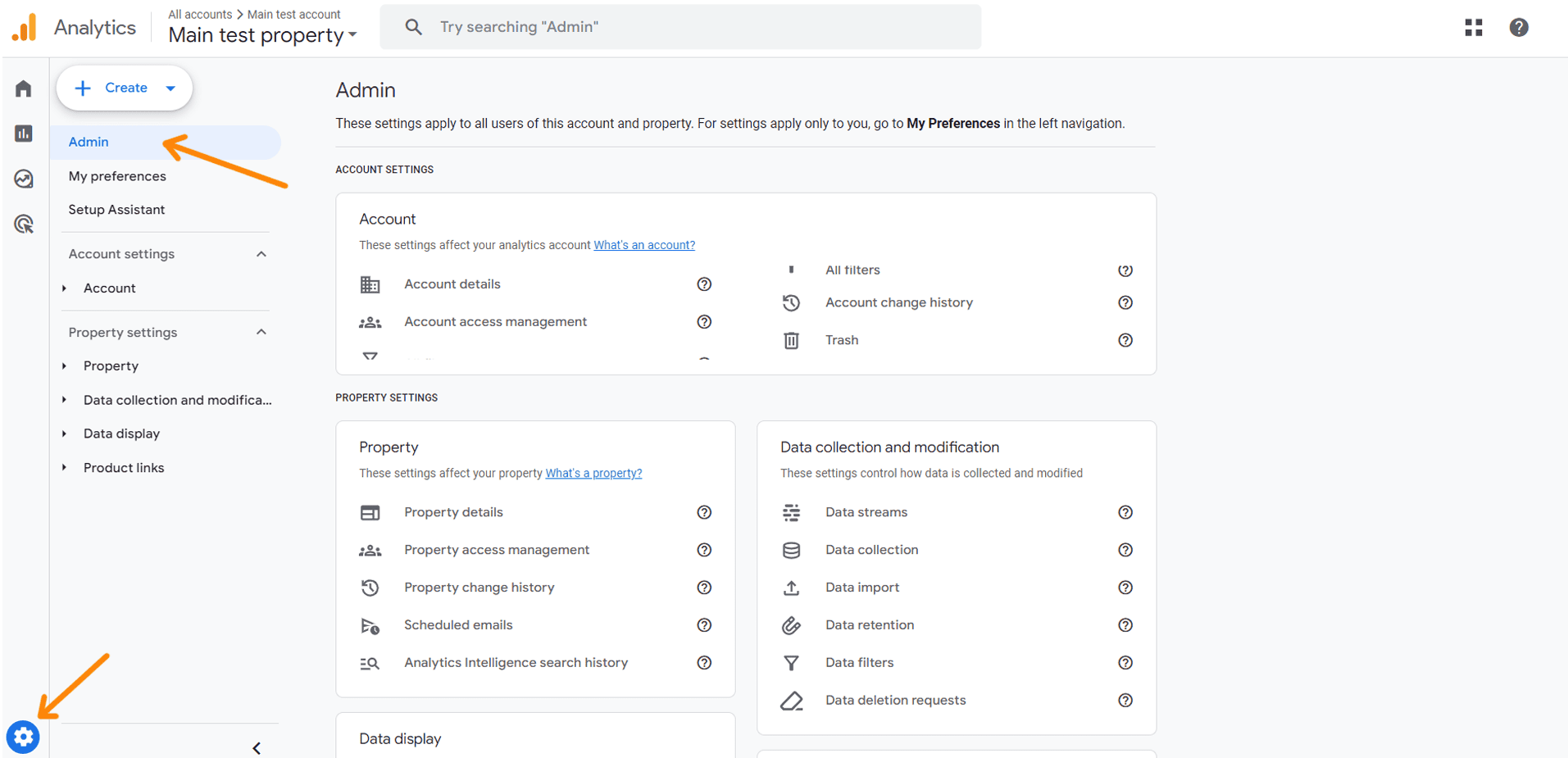1568x758 pixels.
Task: Click the search magnifier icon
Action: pyautogui.click(x=414, y=27)
